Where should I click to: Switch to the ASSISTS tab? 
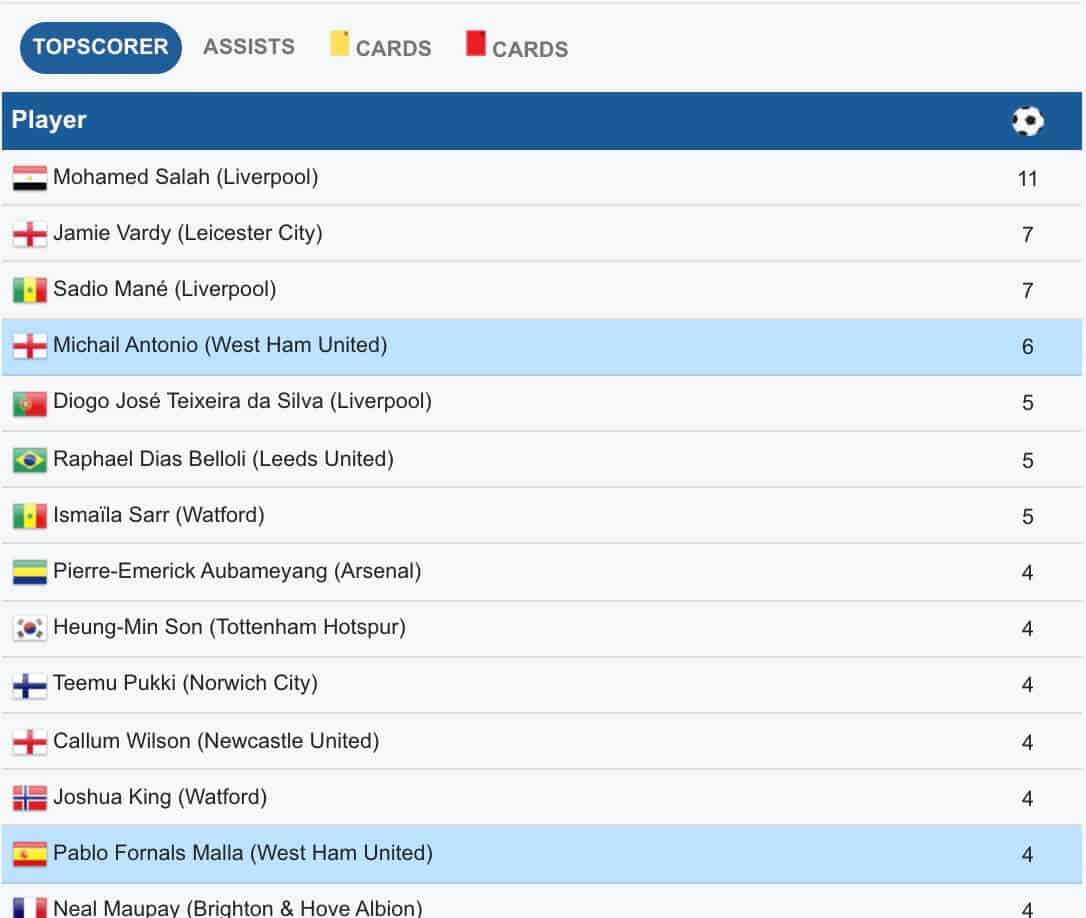click(x=249, y=47)
